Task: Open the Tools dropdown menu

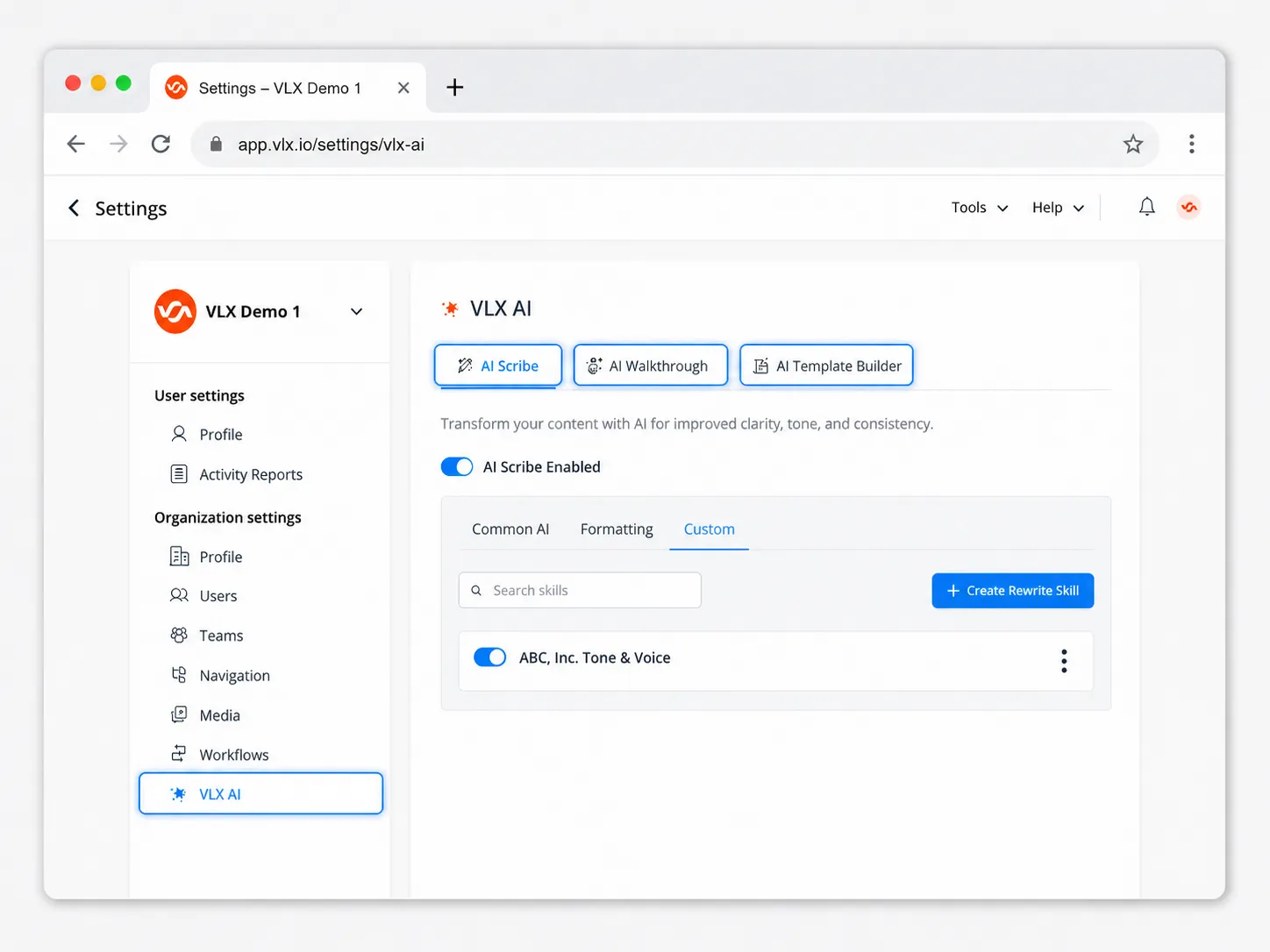Action: tap(980, 208)
